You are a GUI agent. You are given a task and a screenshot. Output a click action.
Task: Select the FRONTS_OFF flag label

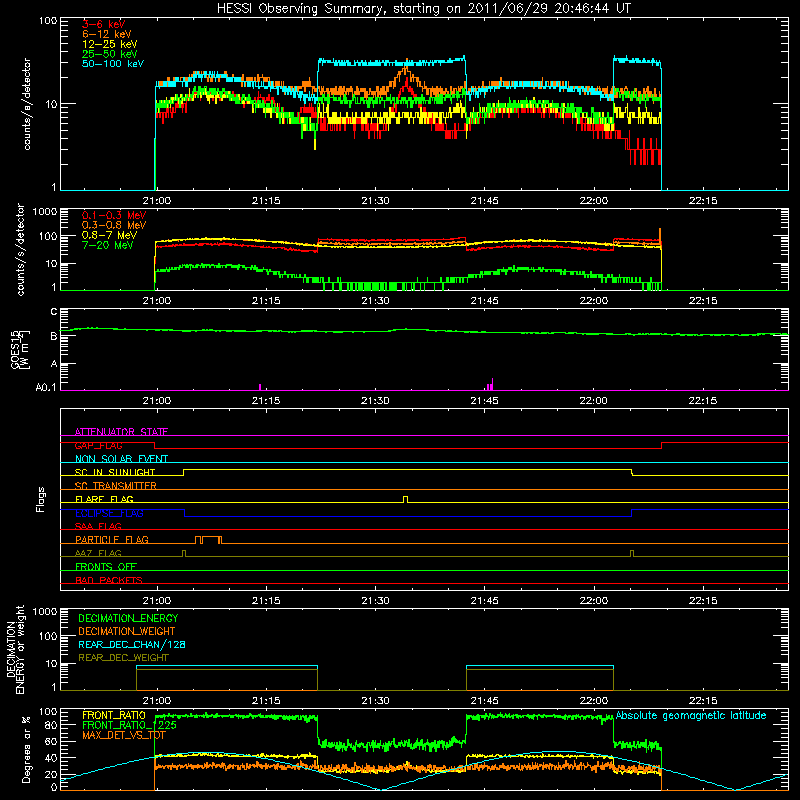tap(106, 566)
